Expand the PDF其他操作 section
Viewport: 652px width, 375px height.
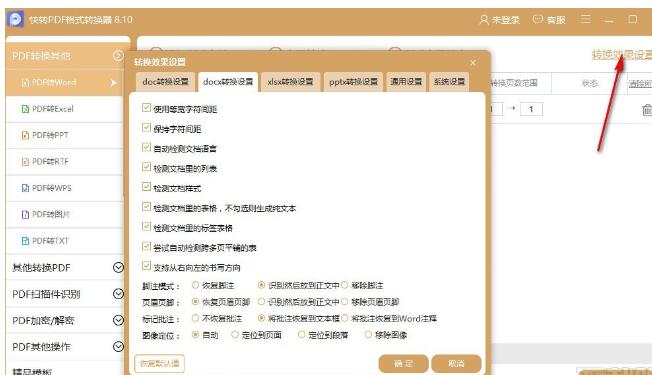(x=118, y=347)
